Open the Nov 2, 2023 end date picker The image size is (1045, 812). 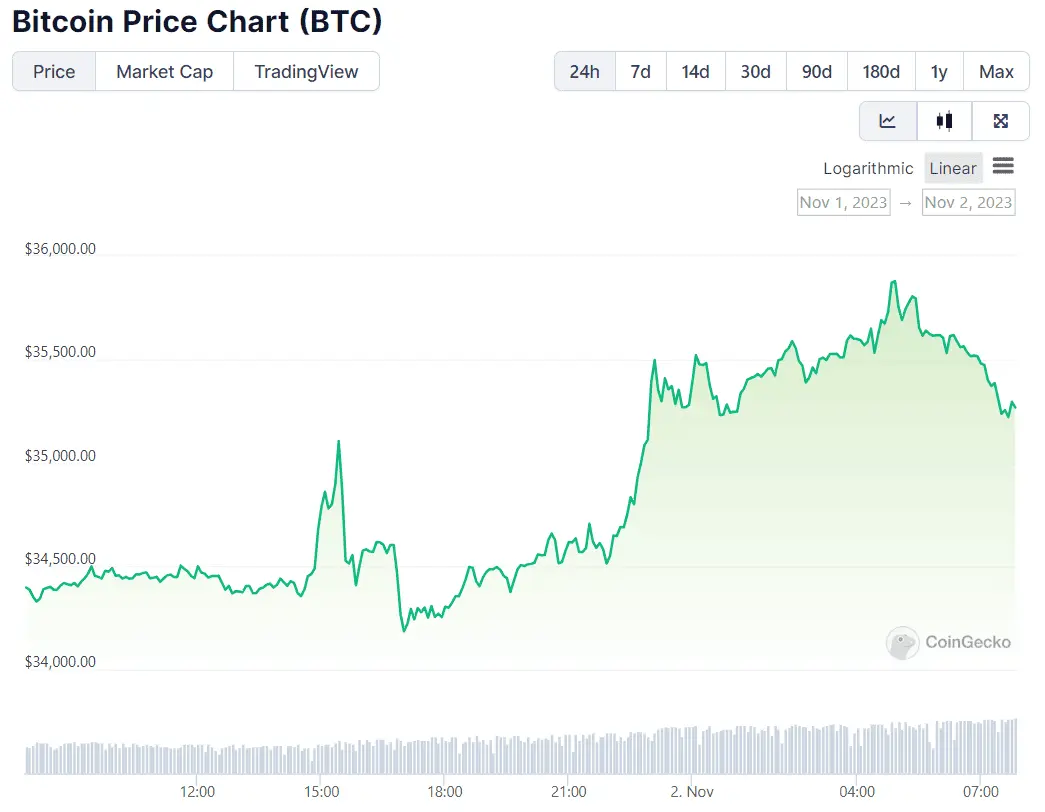(x=968, y=202)
